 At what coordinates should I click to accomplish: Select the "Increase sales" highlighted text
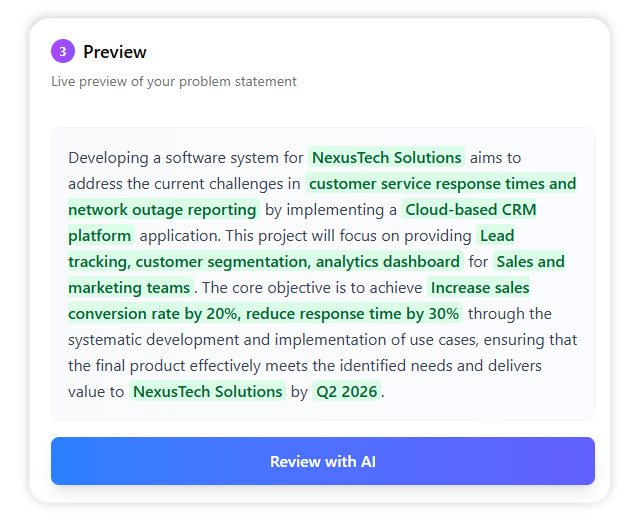(x=479, y=287)
